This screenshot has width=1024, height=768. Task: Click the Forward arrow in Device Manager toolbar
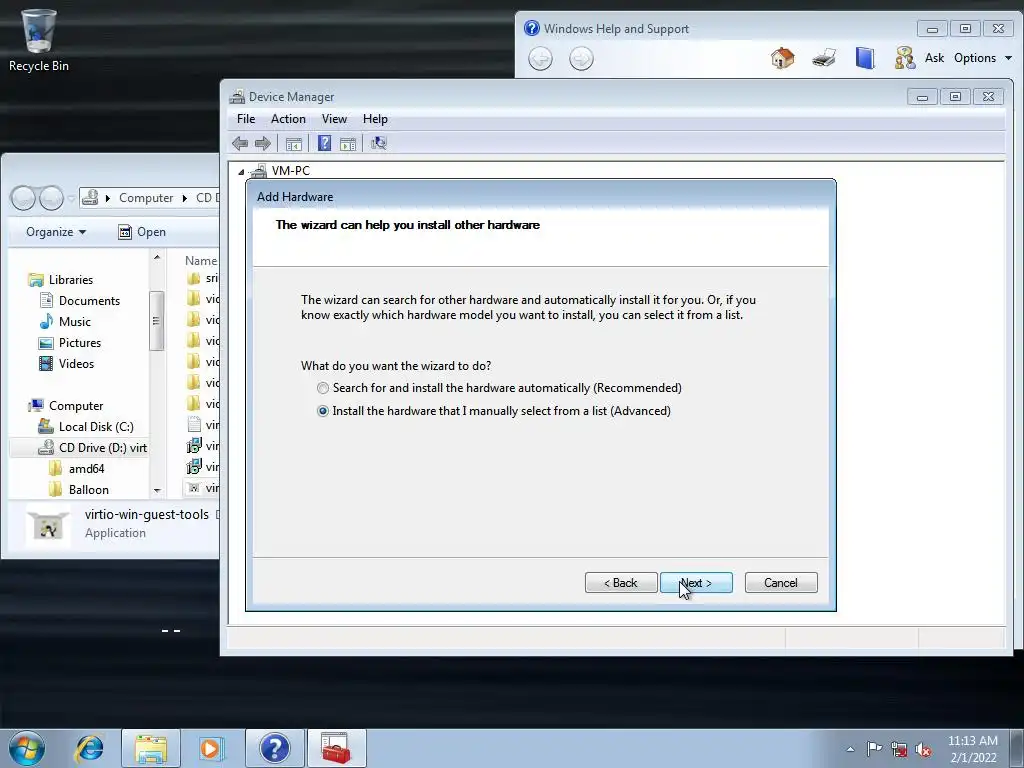263,144
